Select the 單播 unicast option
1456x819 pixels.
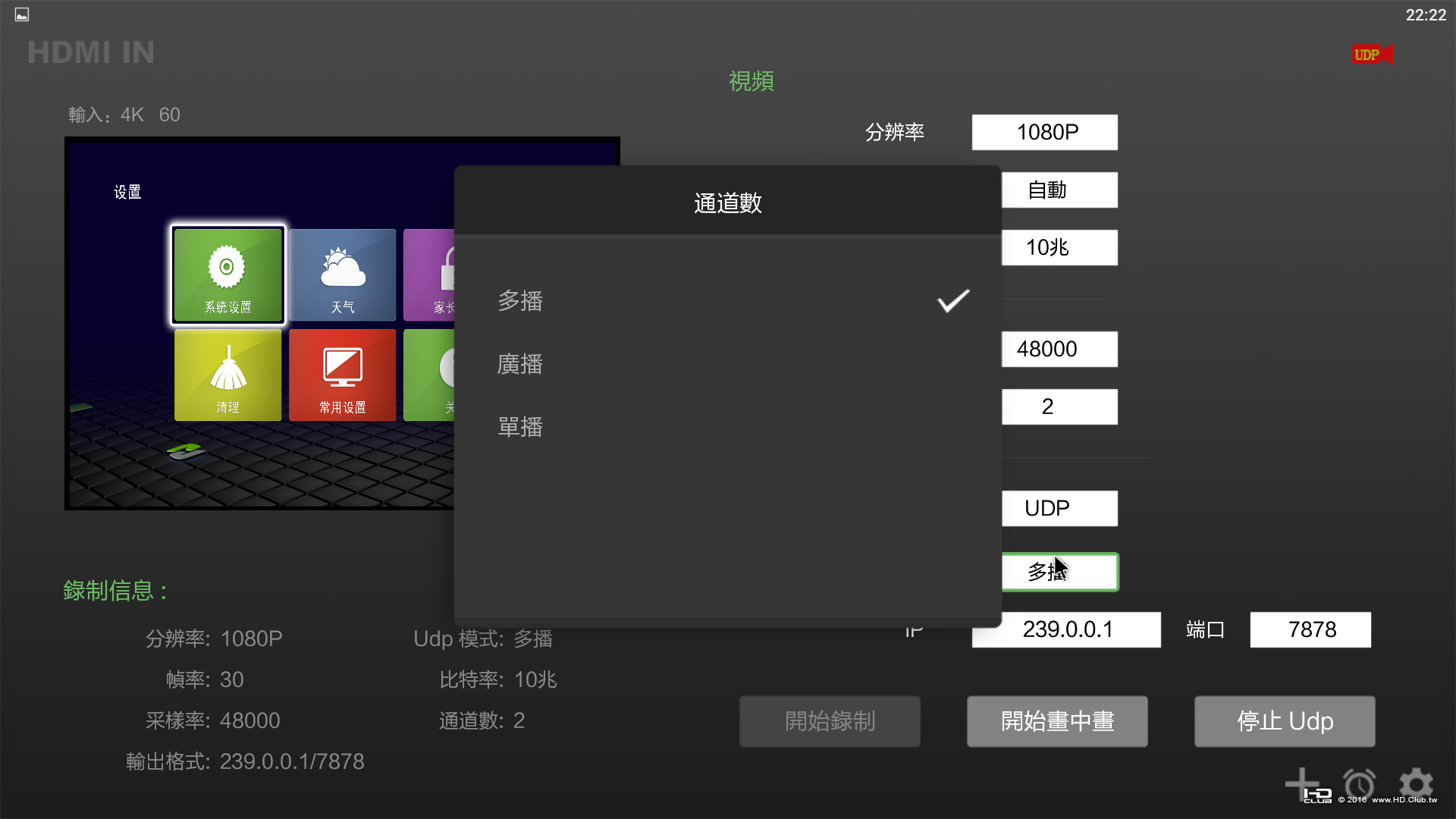727,427
